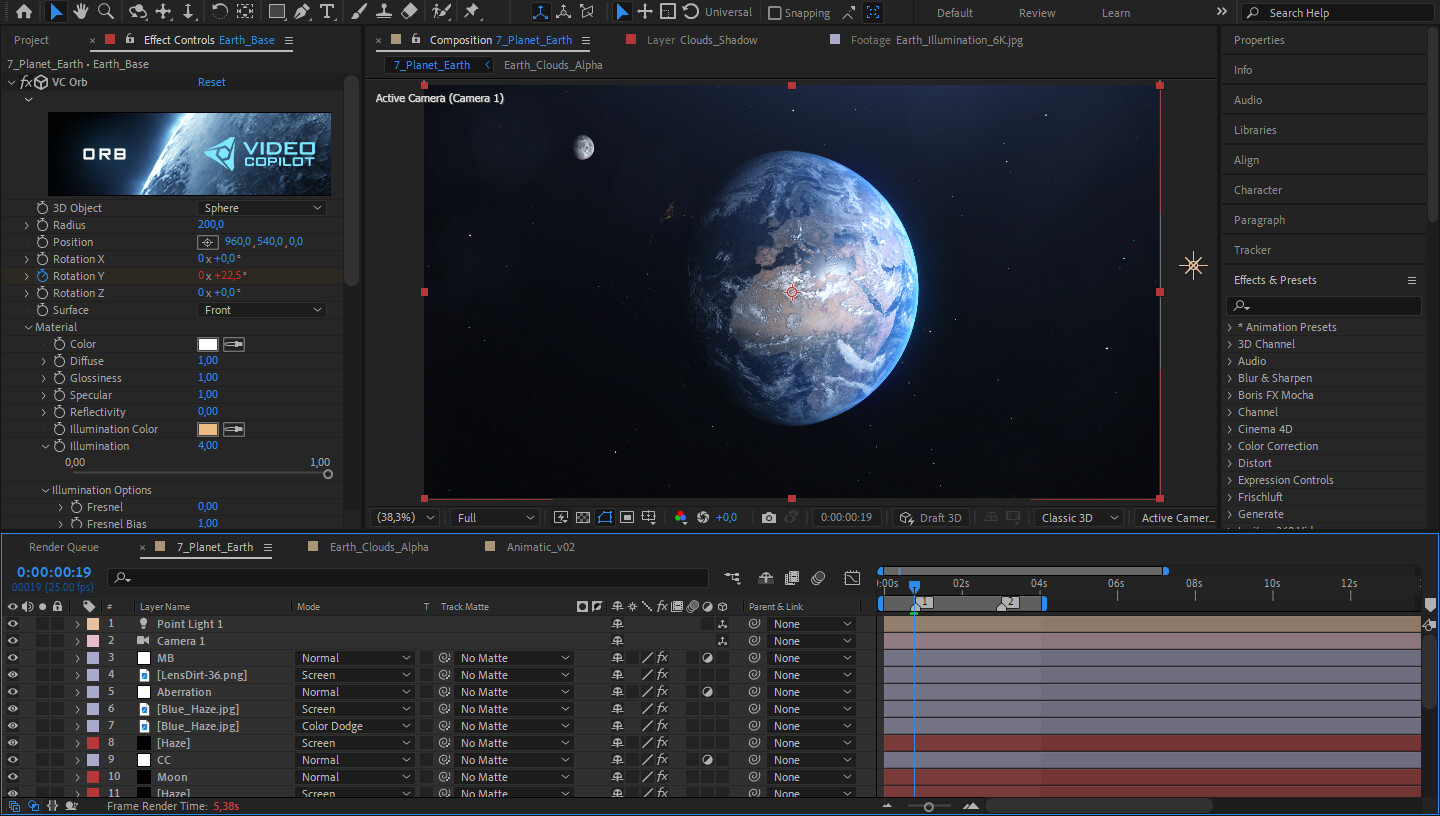Toggle visibility of LensDirt-36.png layer

13,675
